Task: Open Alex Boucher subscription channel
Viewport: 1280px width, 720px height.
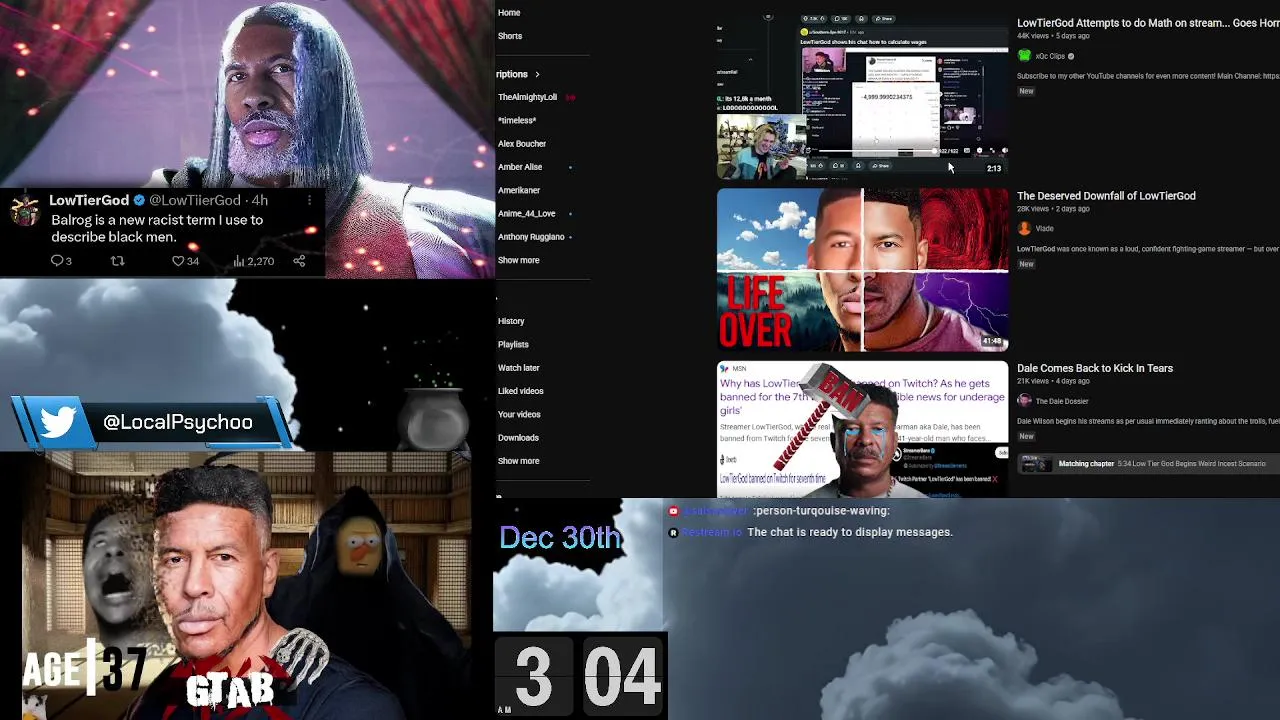Action: coord(522,144)
